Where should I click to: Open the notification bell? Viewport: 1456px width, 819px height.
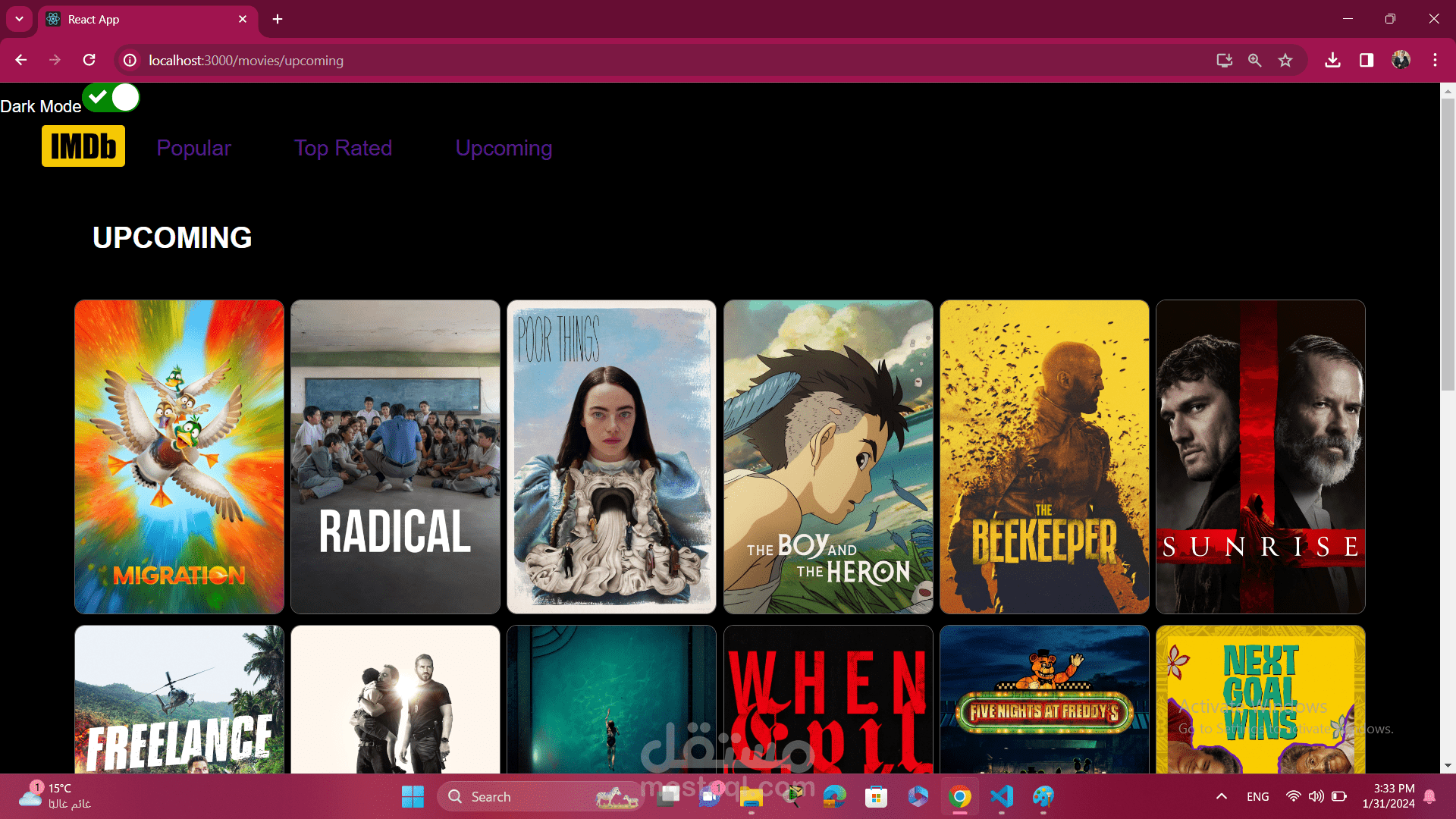coord(1429,796)
